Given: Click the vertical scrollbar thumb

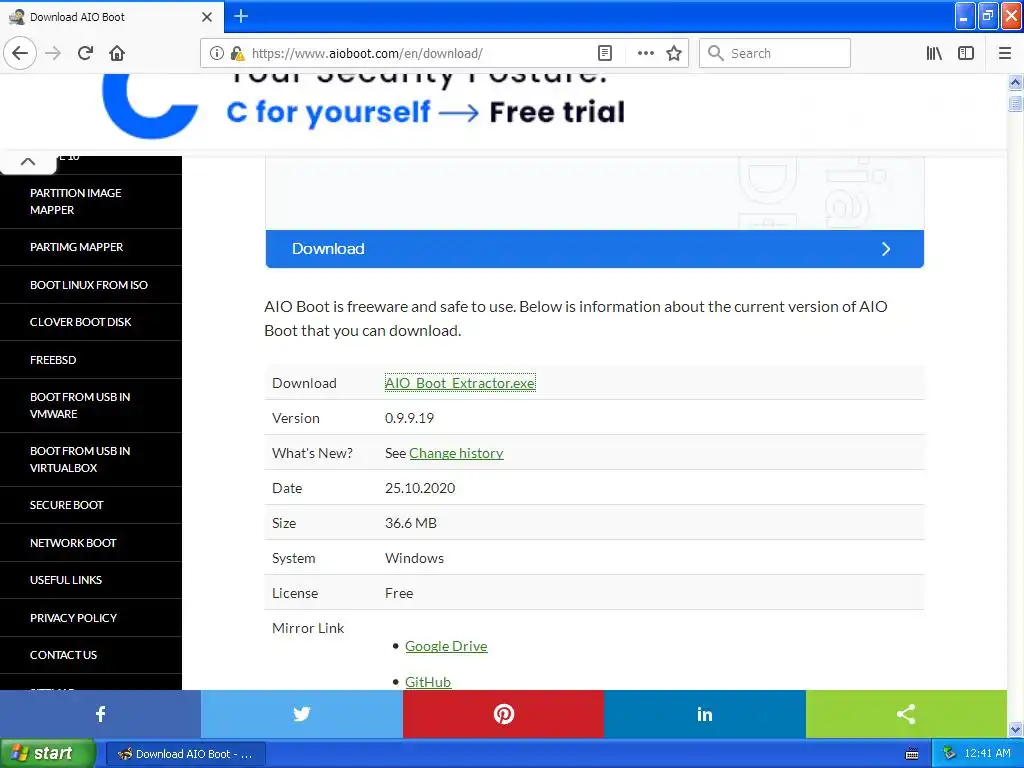Looking at the screenshot, I should pos(1015,103).
